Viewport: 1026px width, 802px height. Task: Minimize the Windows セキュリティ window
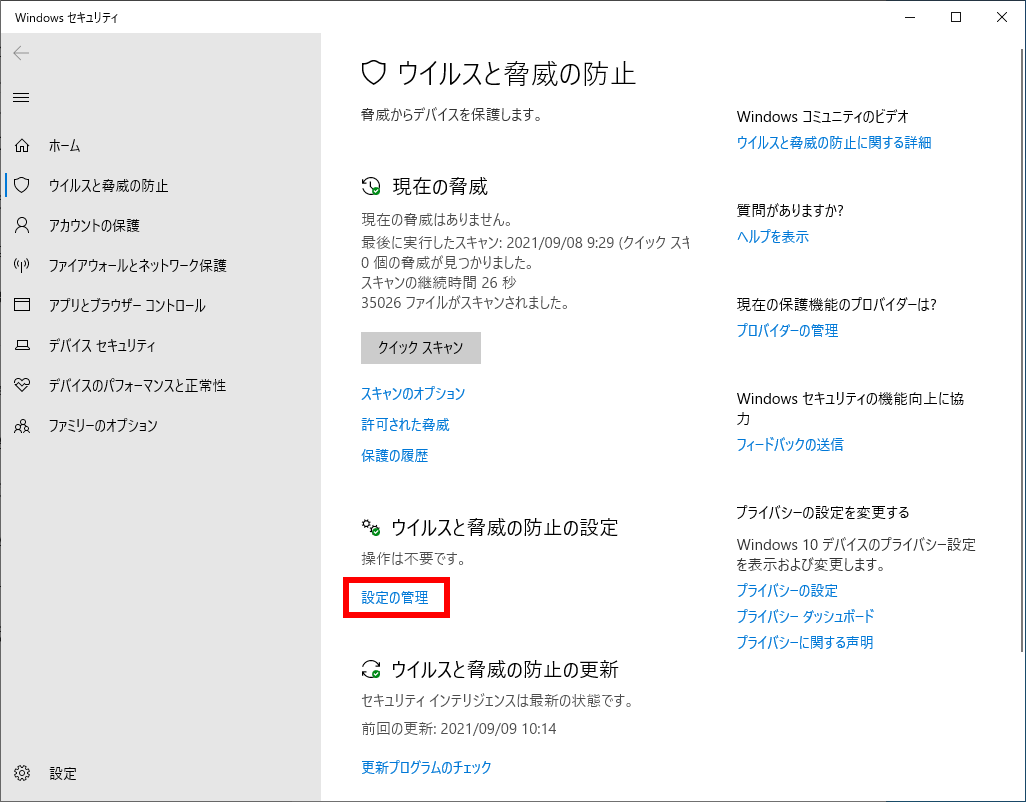(910, 17)
